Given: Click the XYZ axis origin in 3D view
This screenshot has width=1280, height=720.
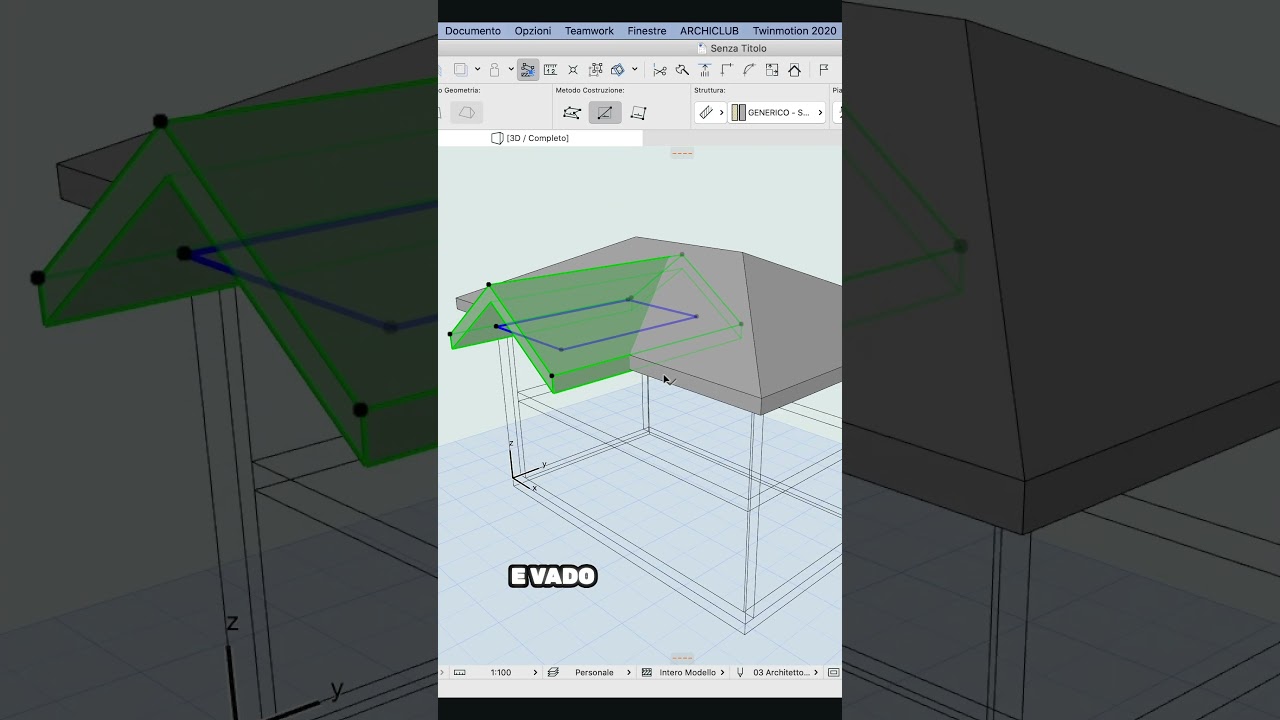Looking at the screenshot, I should coord(514,477).
